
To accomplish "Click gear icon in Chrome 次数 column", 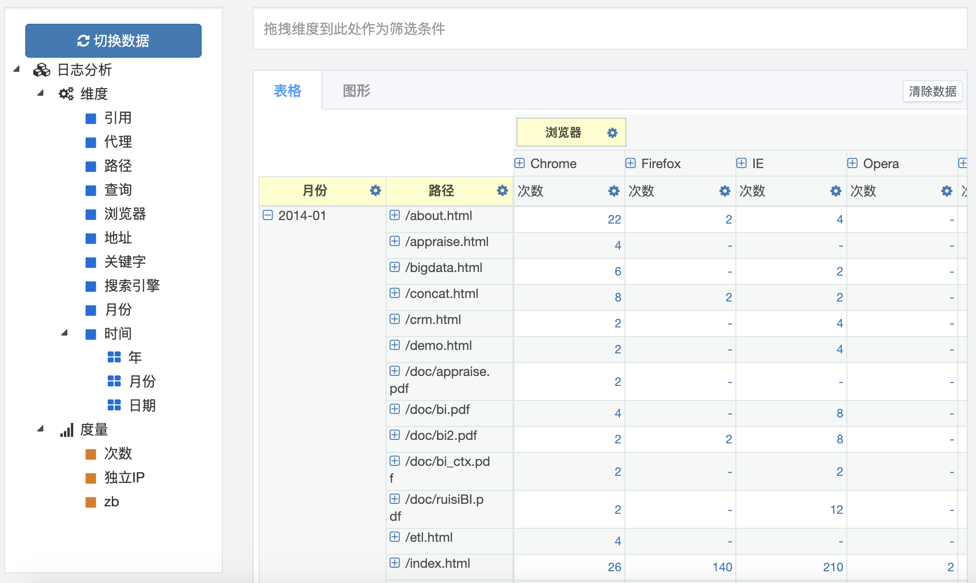I will 613,191.
